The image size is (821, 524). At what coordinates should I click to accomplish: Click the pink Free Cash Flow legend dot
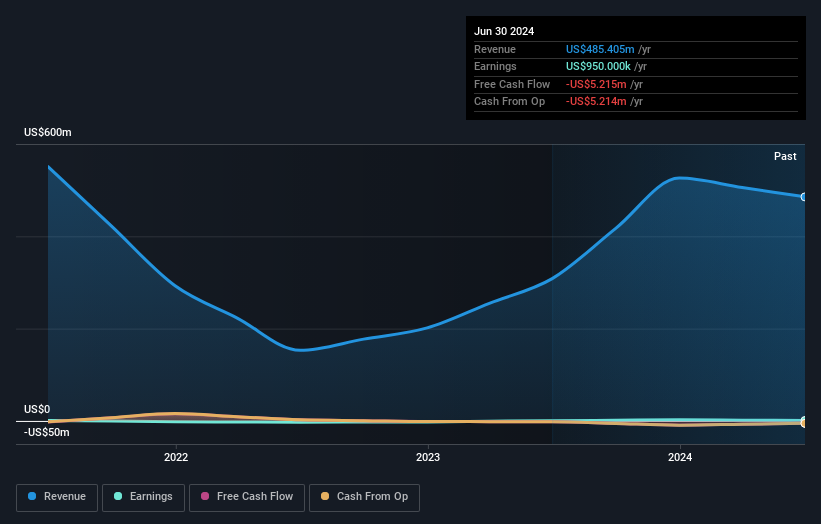point(205,496)
